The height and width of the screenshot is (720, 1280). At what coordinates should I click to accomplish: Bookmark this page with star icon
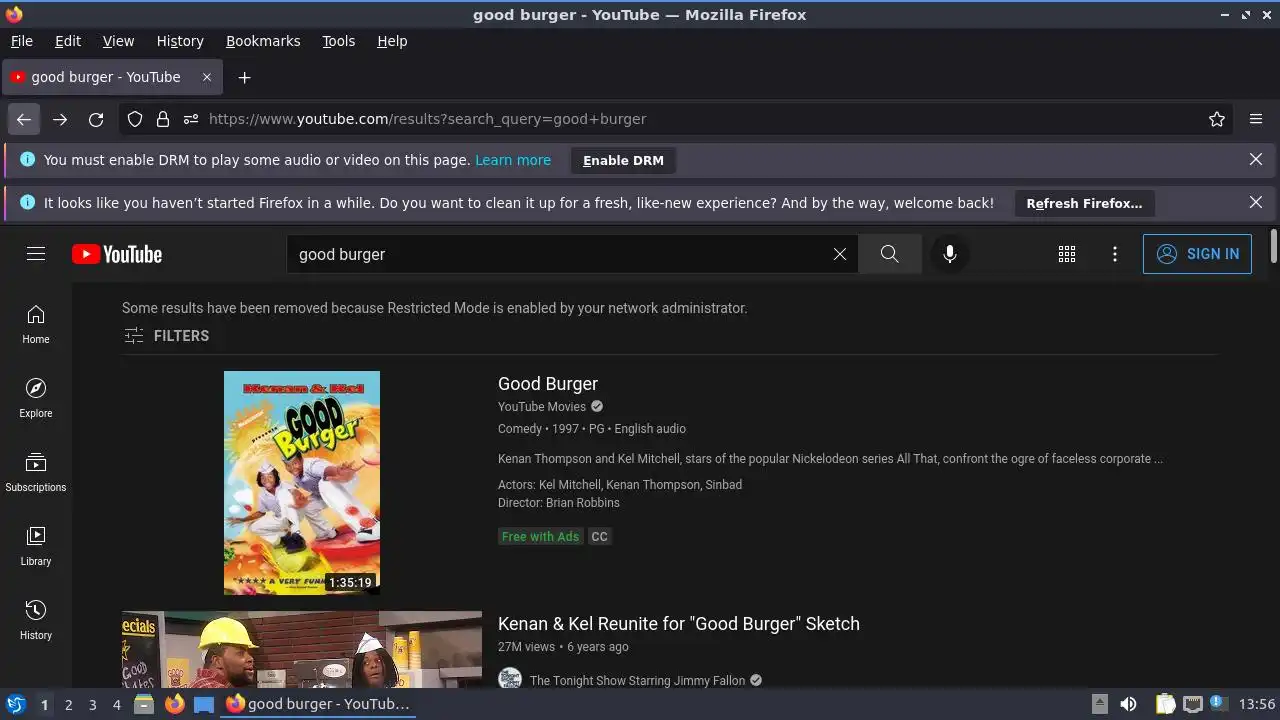click(1217, 119)
